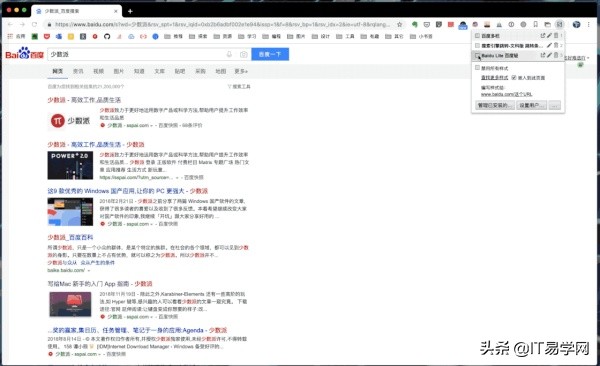Open the GitHub bookmark icon
This screenshot has width=600, height=366.
pos(107,36)
